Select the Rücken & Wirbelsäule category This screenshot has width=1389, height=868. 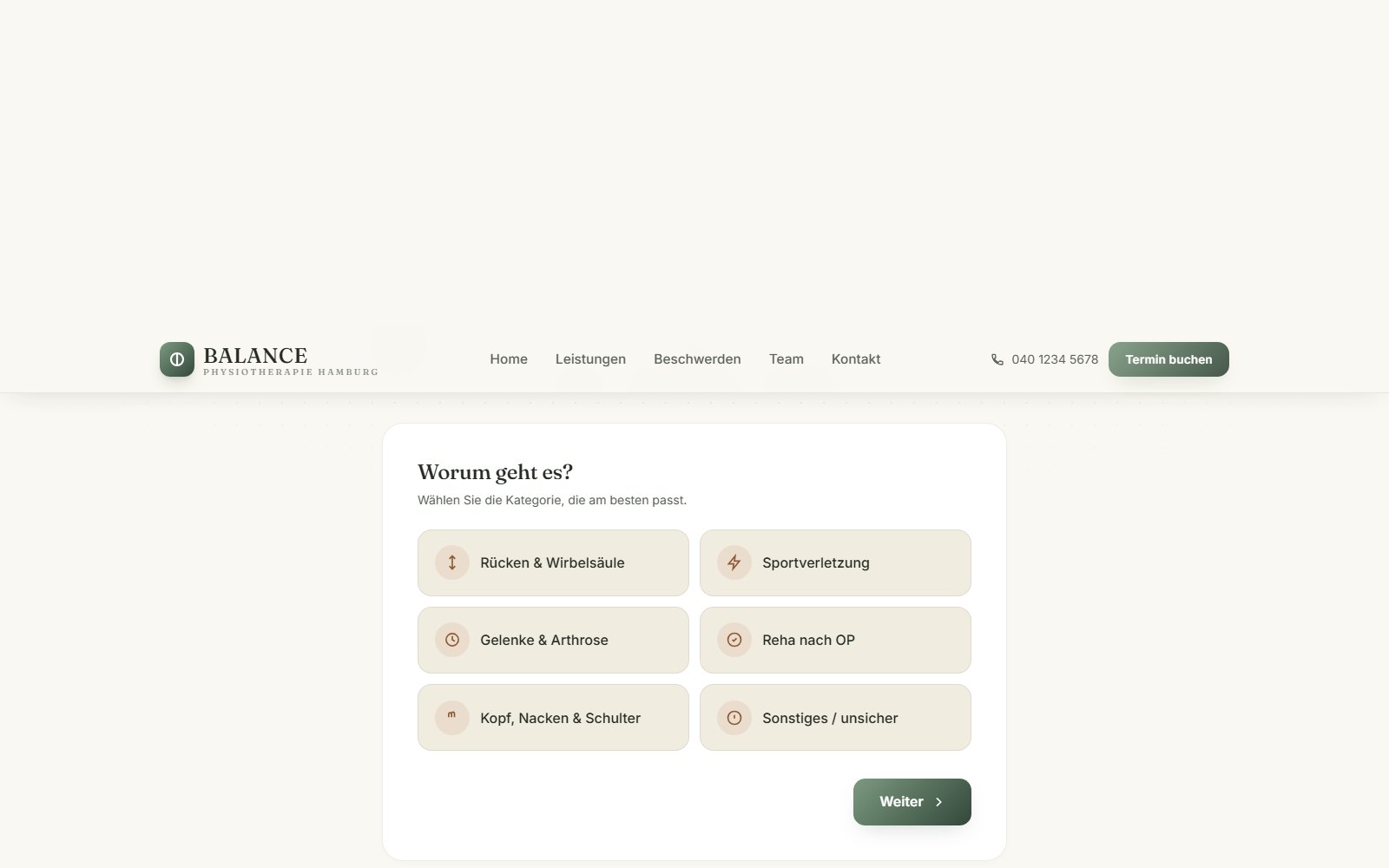[553, 562]
